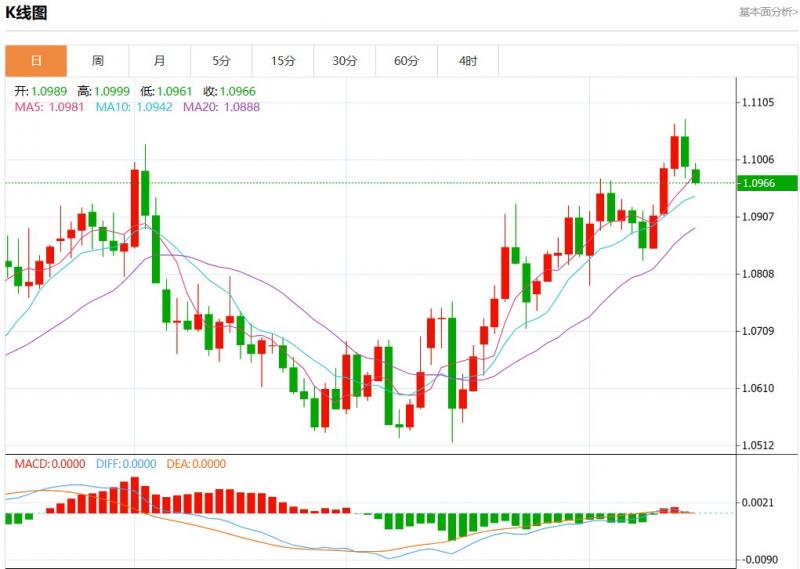The width and height of the screenshot is (800, 569).
Task: Click the 低: 1.0961 low value
Action: [x=166, y=91]
